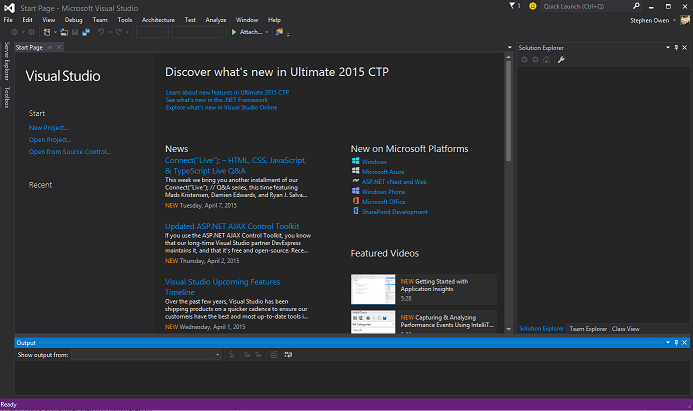
Task: Click the Stephen Owen account avatar
Action: (685, 20)
